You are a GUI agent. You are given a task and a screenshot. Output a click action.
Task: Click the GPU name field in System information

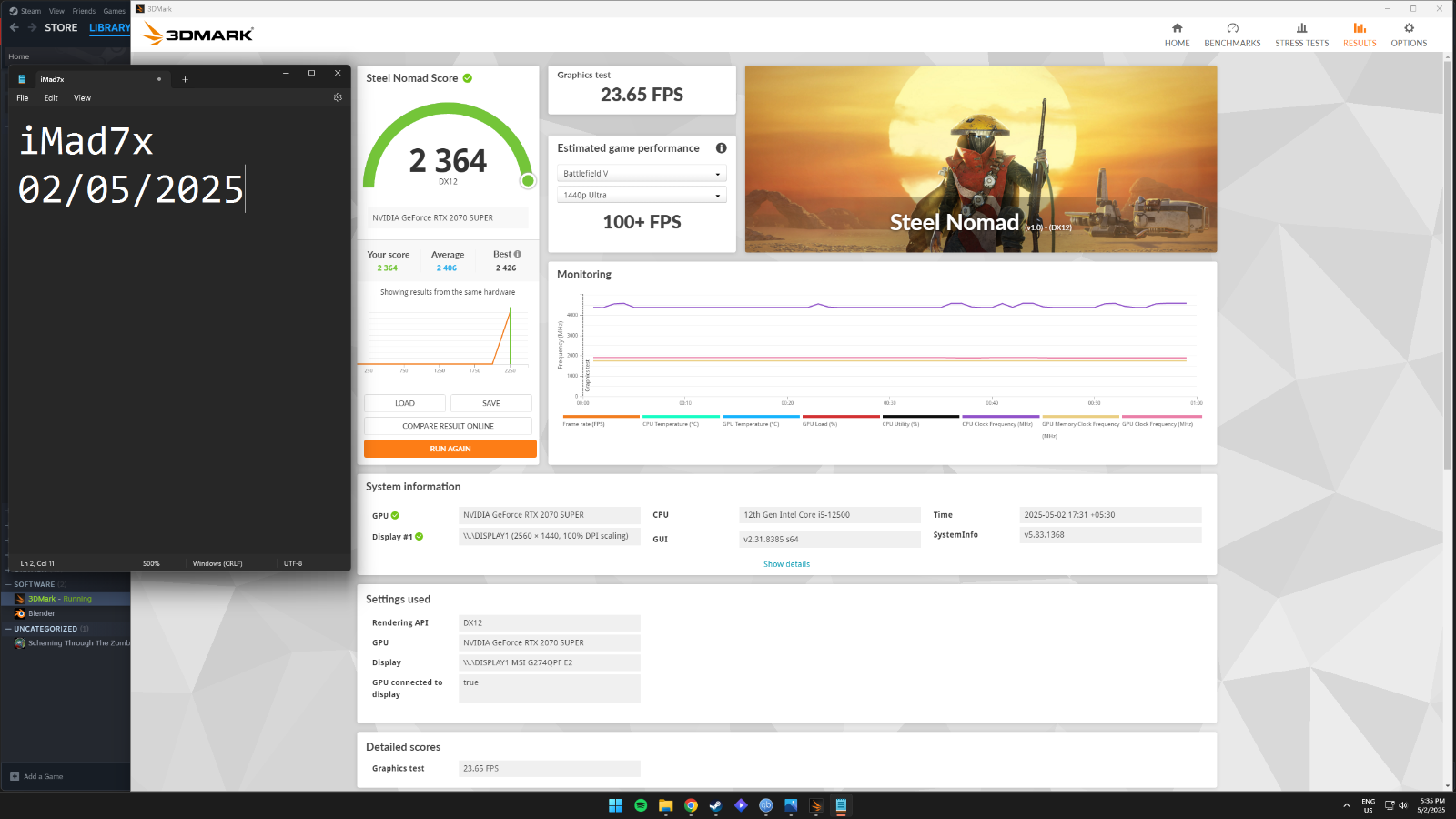point(550,515)
